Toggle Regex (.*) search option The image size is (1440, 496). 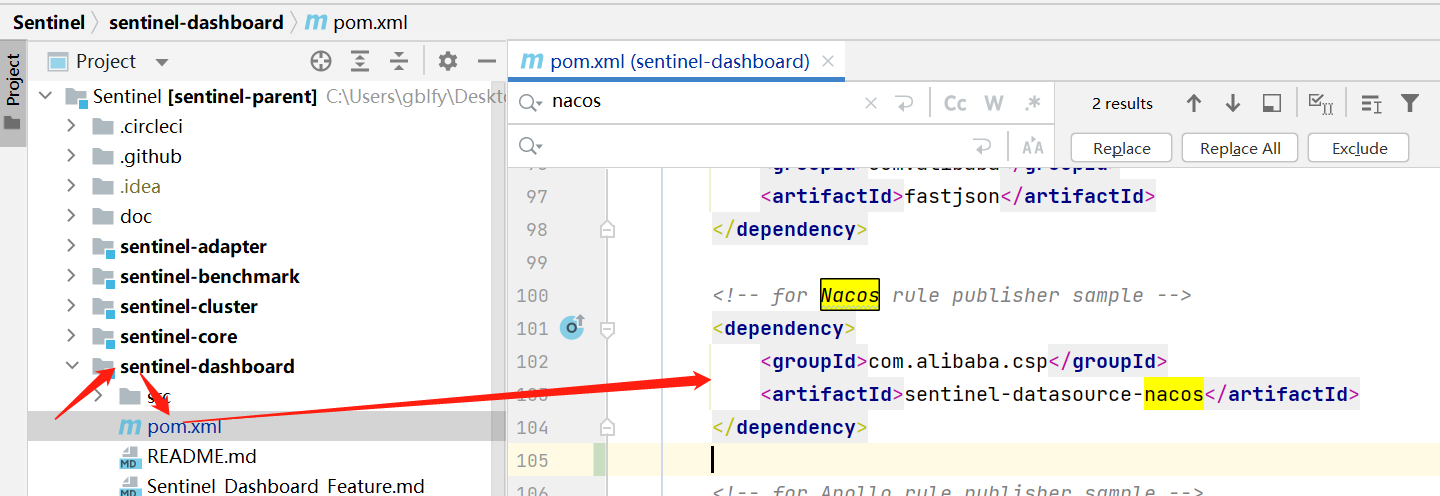click(x=1033, y=102)
